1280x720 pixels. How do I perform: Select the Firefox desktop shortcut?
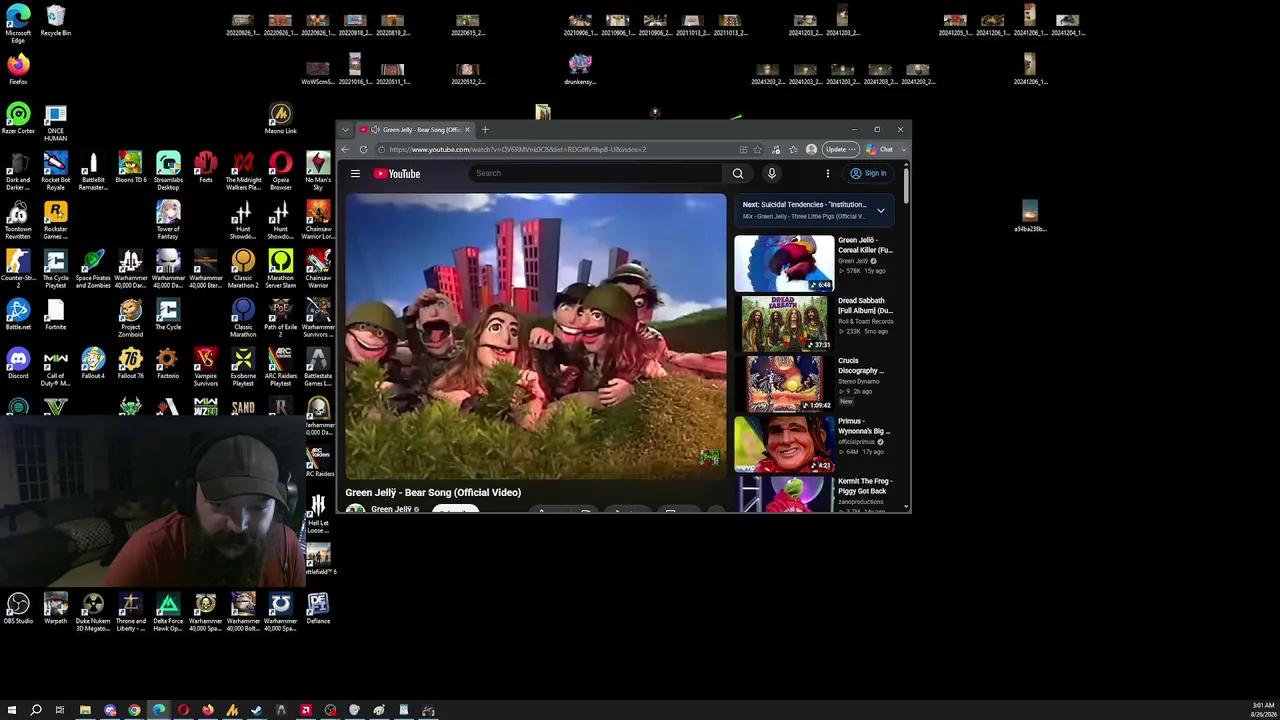pyautogui.click(x=18, y=71)
